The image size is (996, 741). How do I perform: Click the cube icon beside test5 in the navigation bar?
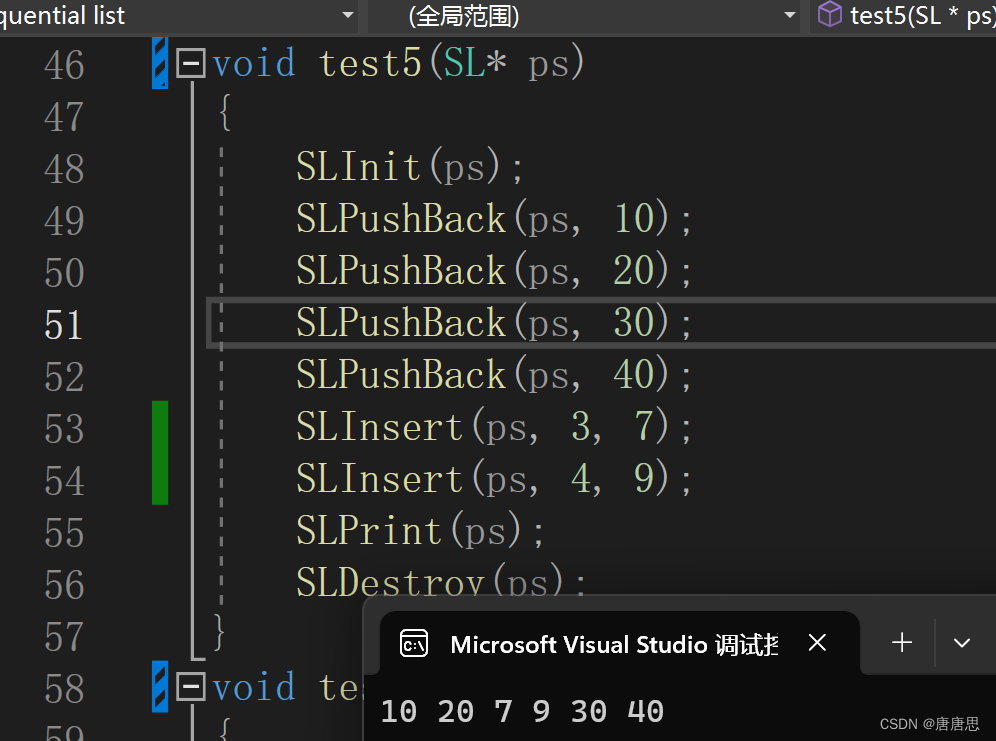click(829, 14)
